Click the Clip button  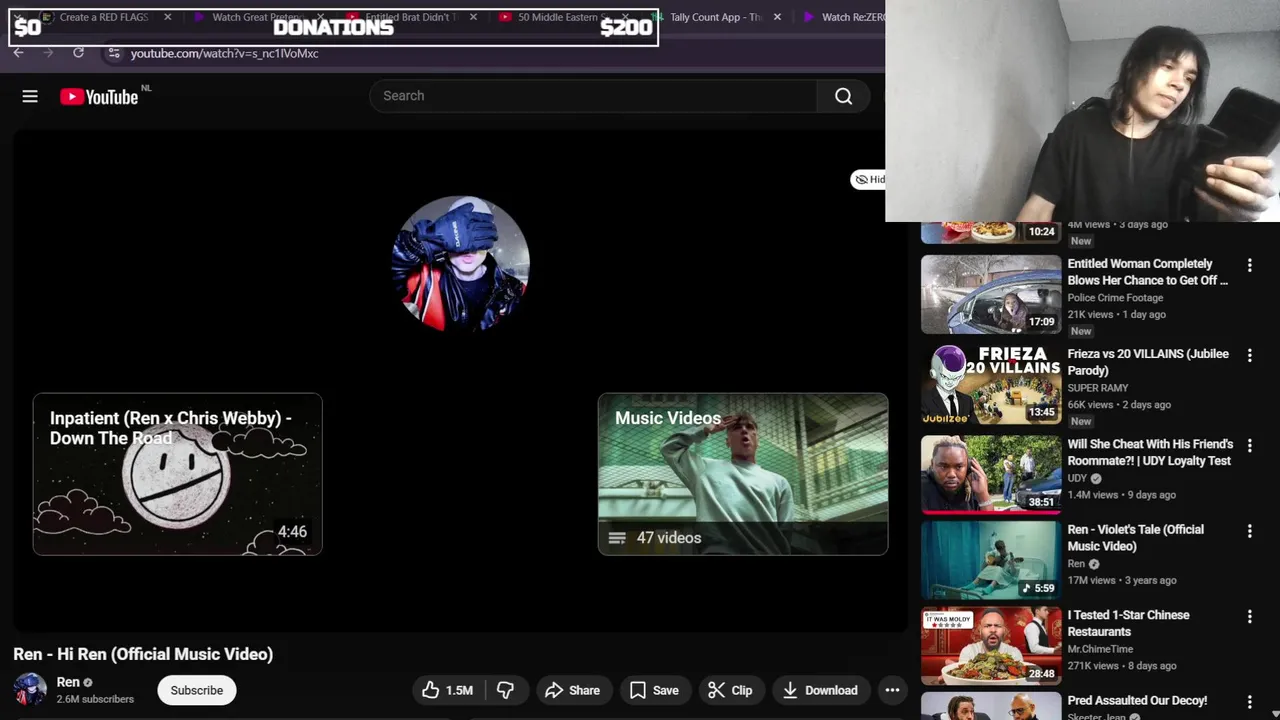[730, 690]
